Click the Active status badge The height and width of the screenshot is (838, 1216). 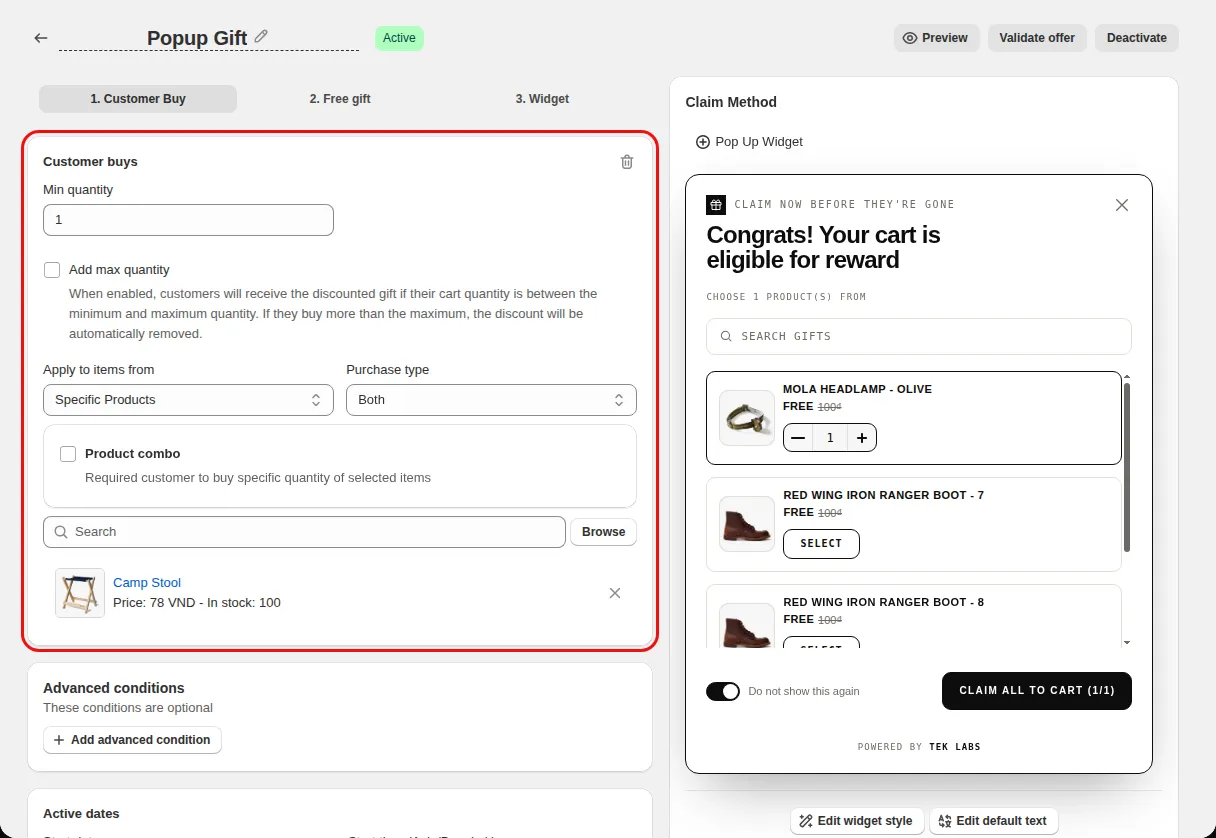[399, 38]
